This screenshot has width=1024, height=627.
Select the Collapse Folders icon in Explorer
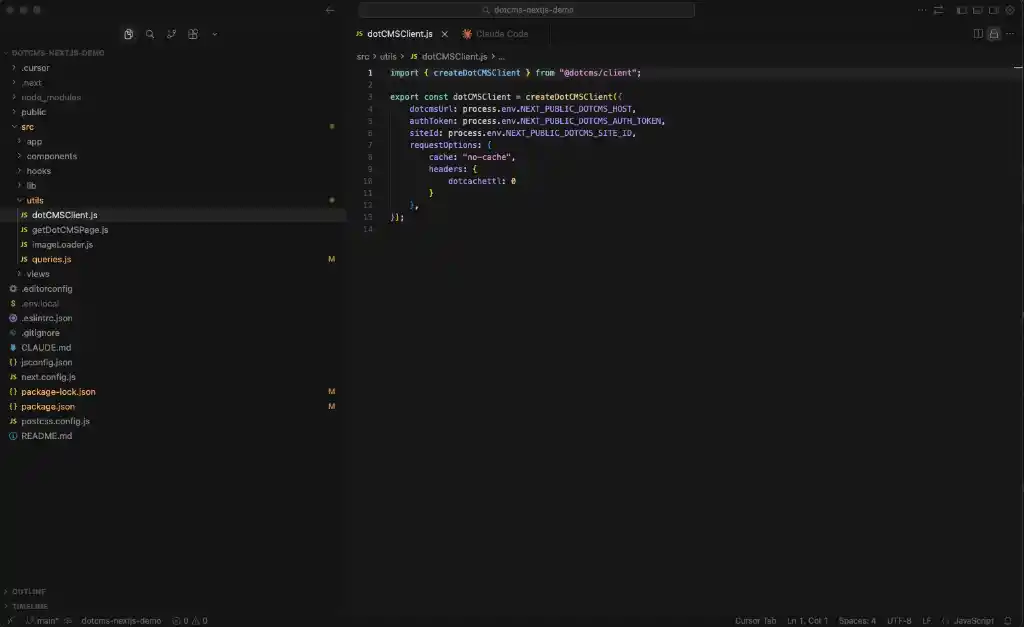point(193,33)
